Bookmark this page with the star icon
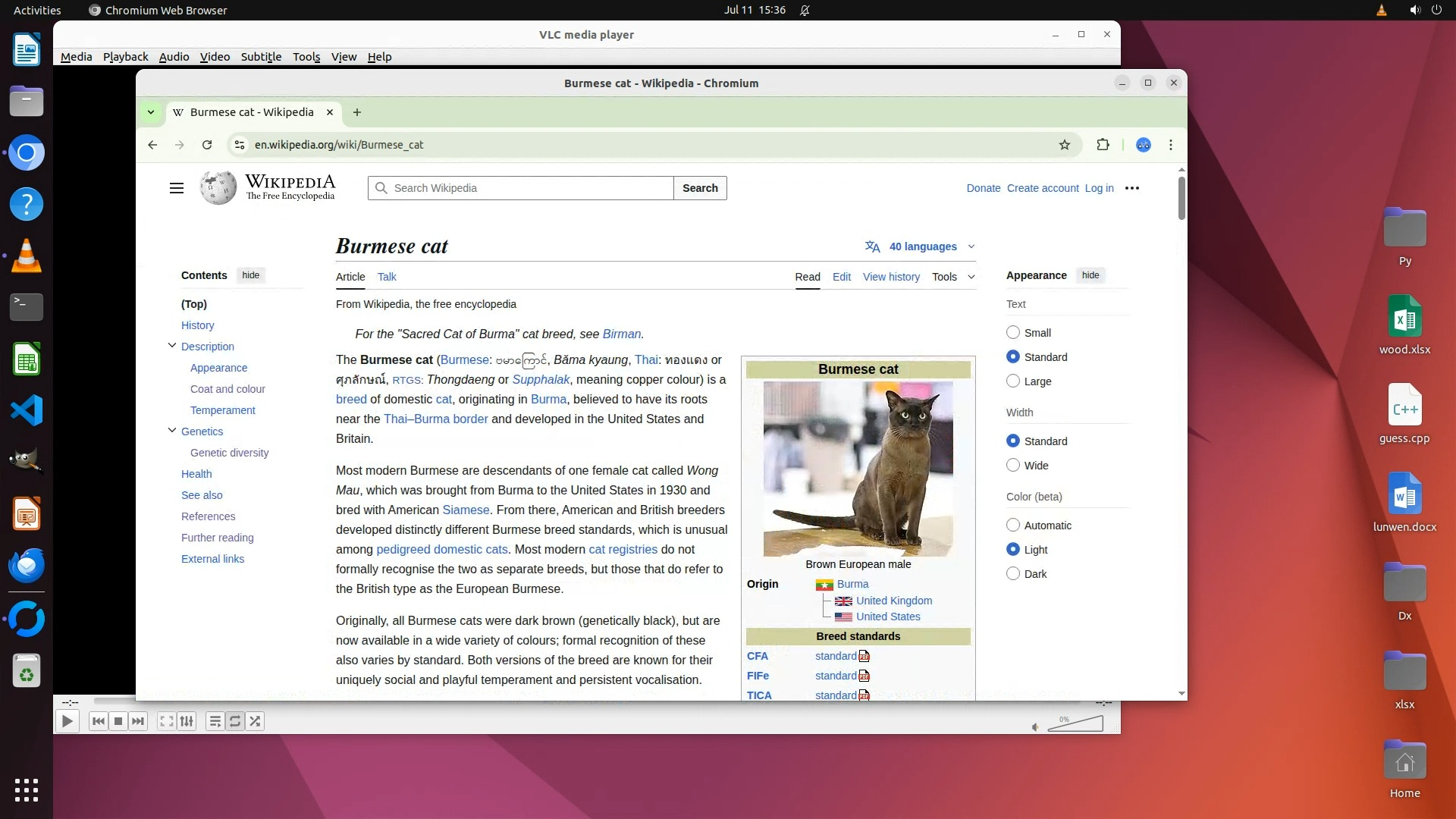 pos(1065,145)
